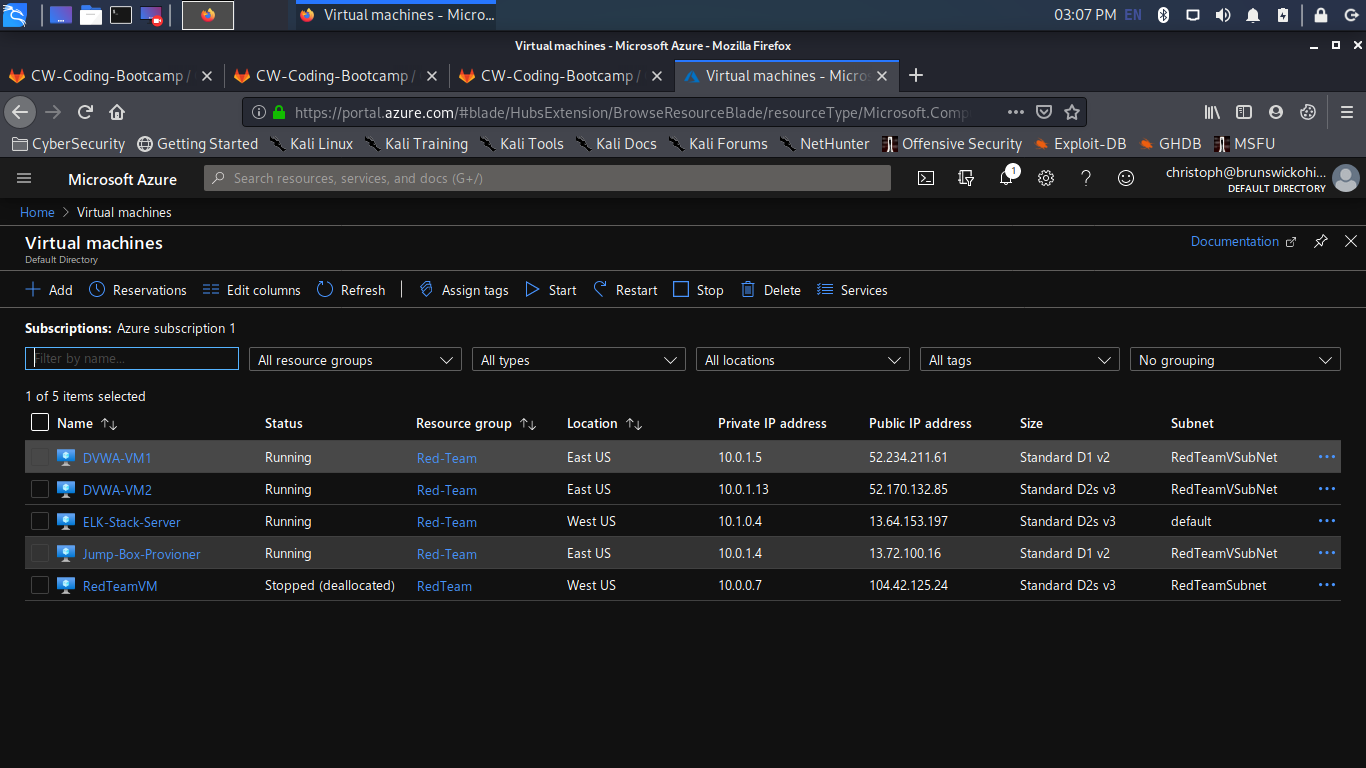
Task: Open new Firefox tab plus button
Action: [916, 75]
